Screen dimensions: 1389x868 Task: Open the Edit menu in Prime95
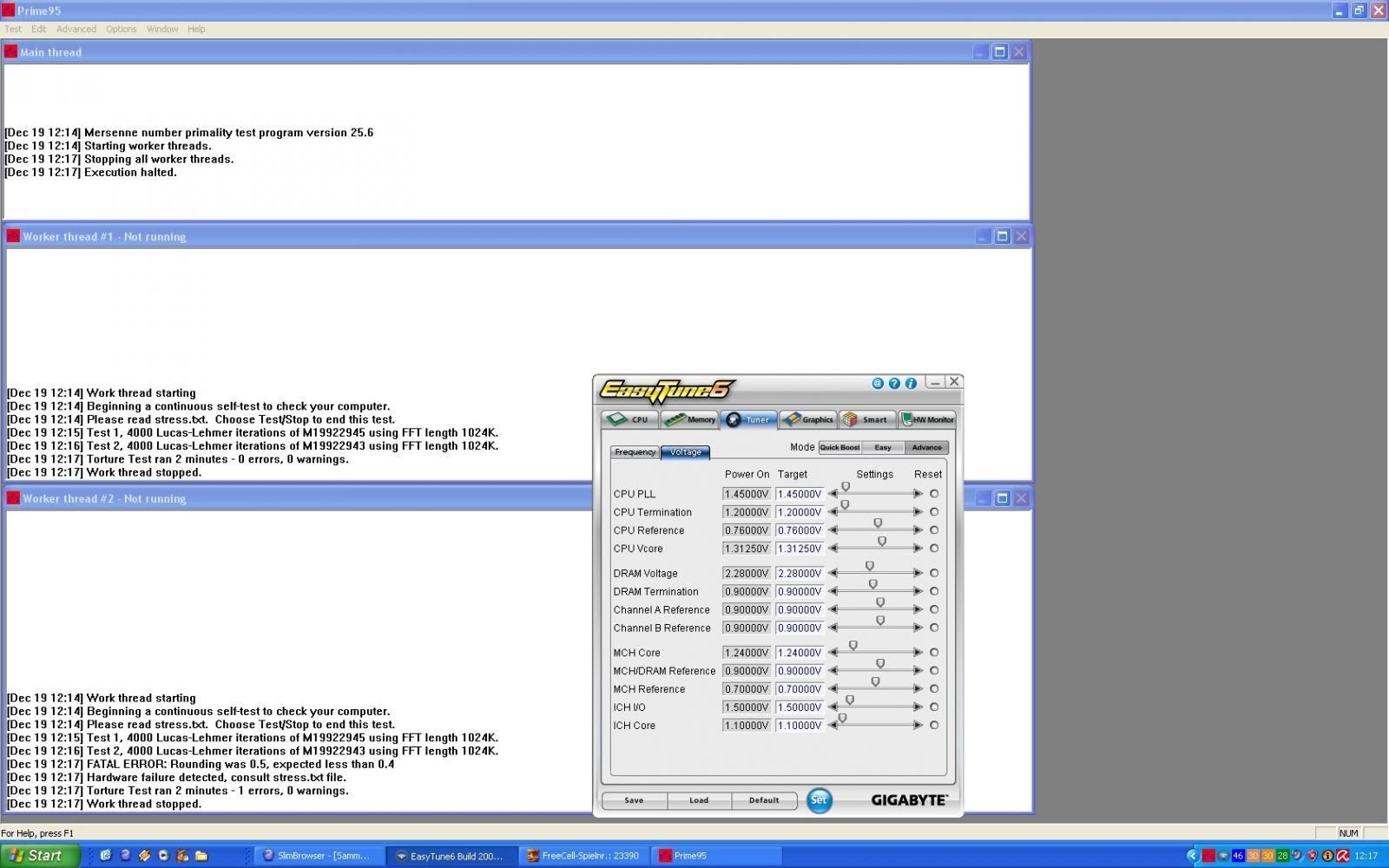click(x=39, y=29)
